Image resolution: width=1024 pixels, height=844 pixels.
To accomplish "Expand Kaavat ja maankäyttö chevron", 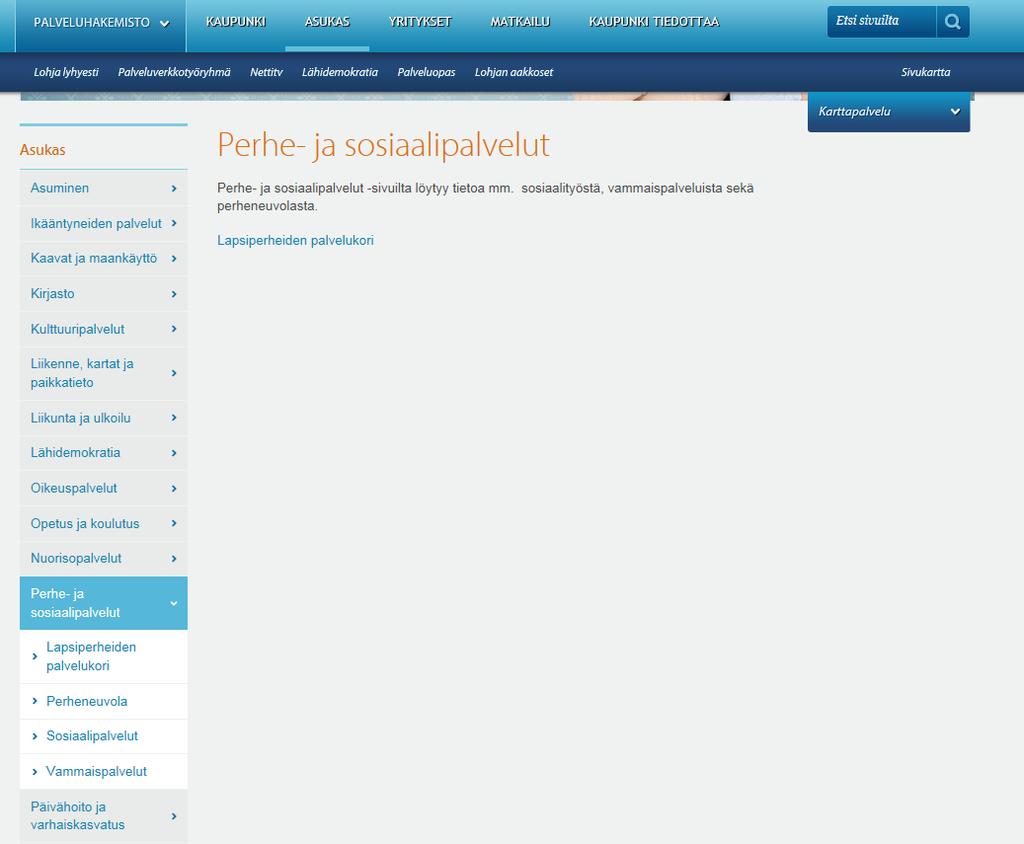I will point(174,259).
